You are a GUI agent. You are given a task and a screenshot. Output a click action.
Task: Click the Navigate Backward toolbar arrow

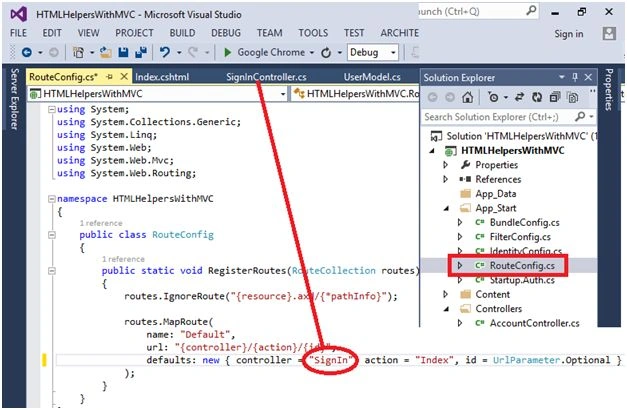[27, 52]
